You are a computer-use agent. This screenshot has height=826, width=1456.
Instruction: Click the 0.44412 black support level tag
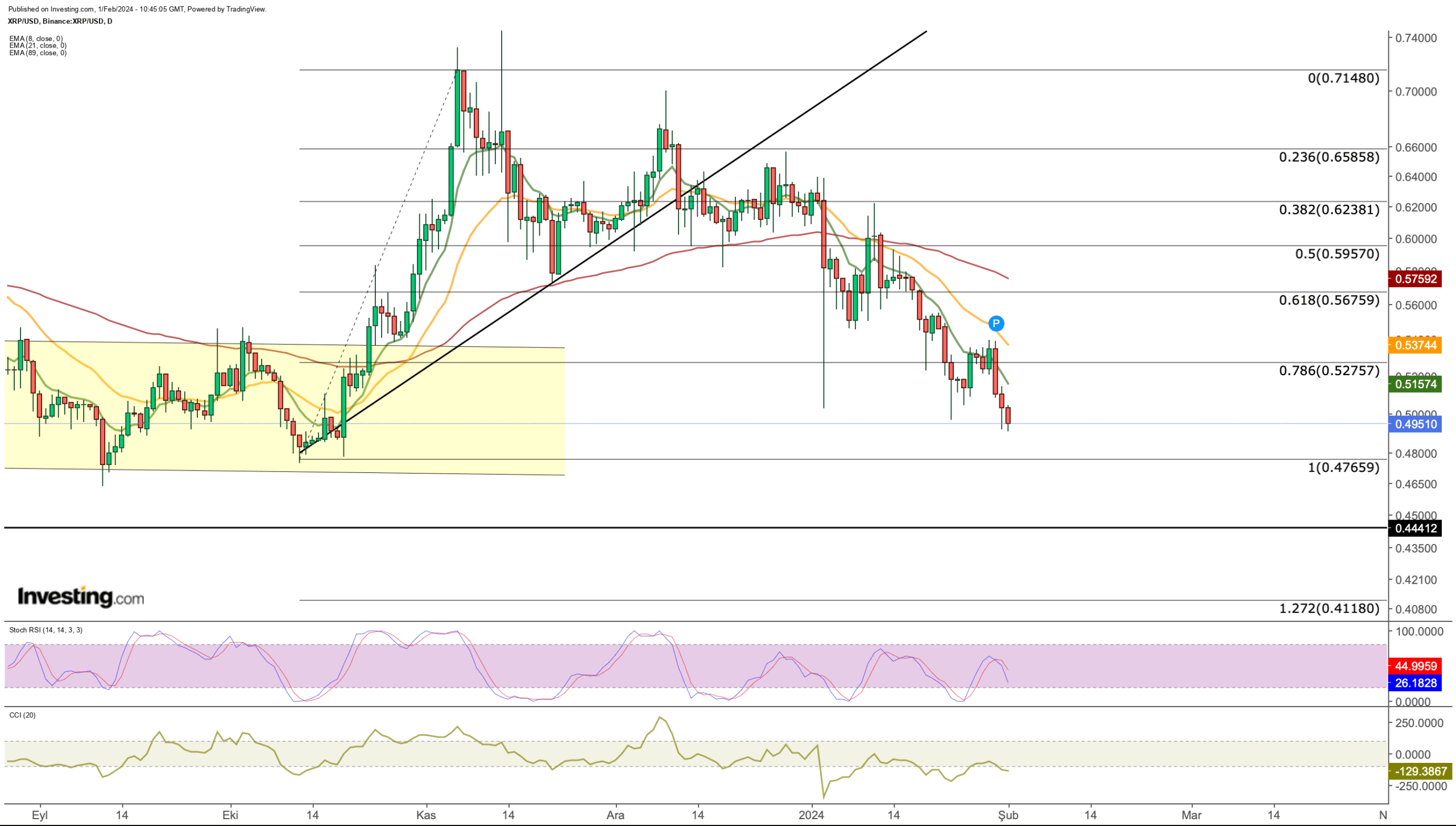click(1415, 528)
